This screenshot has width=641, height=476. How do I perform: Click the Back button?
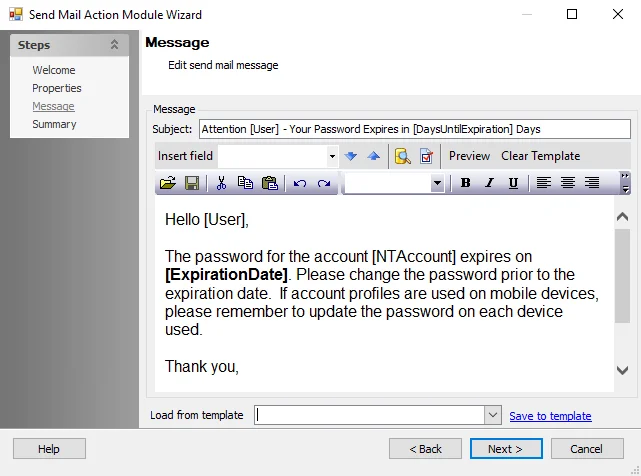click(x=425, y=449)
